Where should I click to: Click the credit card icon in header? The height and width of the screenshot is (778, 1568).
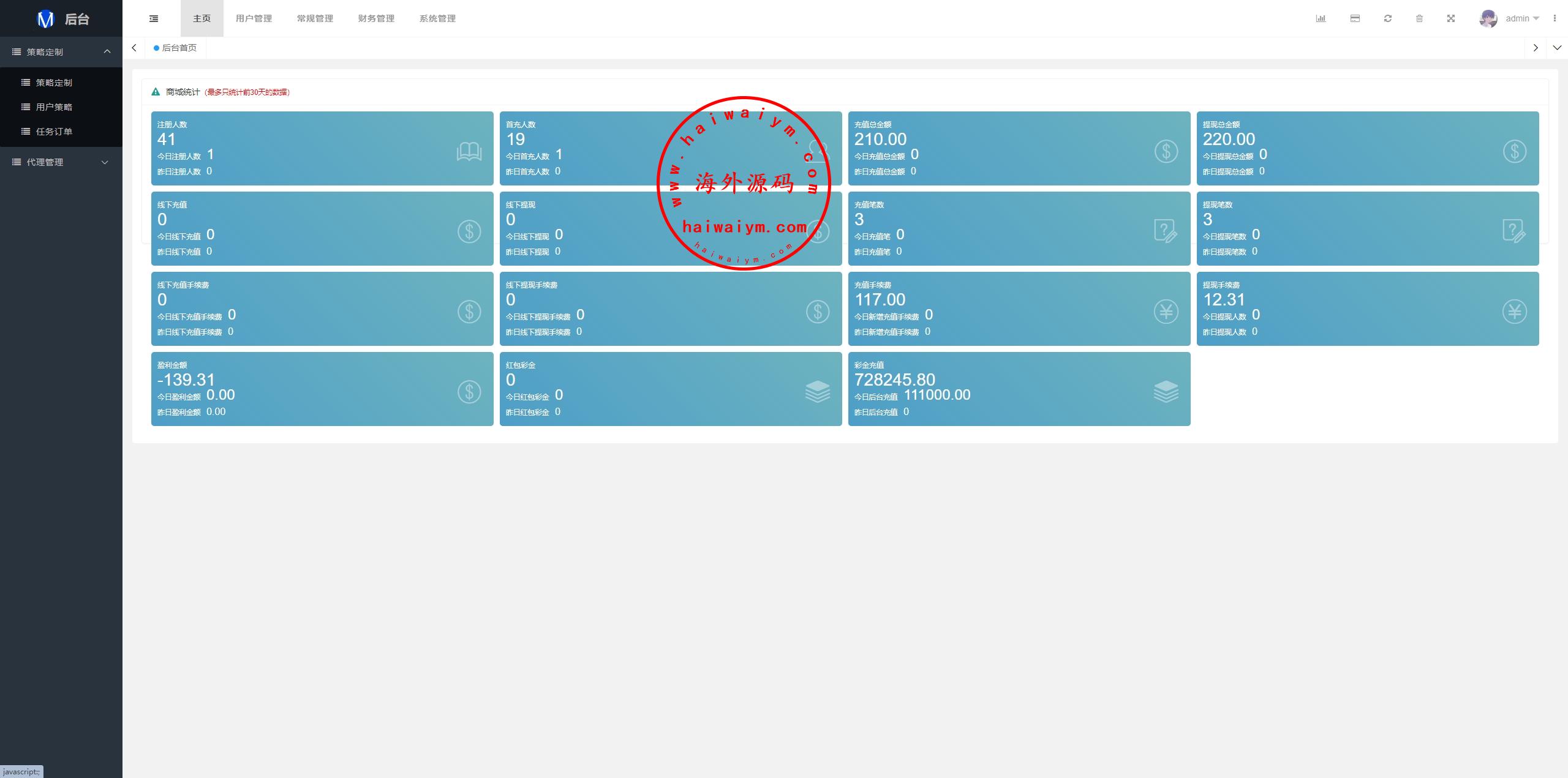point(1355,18)
